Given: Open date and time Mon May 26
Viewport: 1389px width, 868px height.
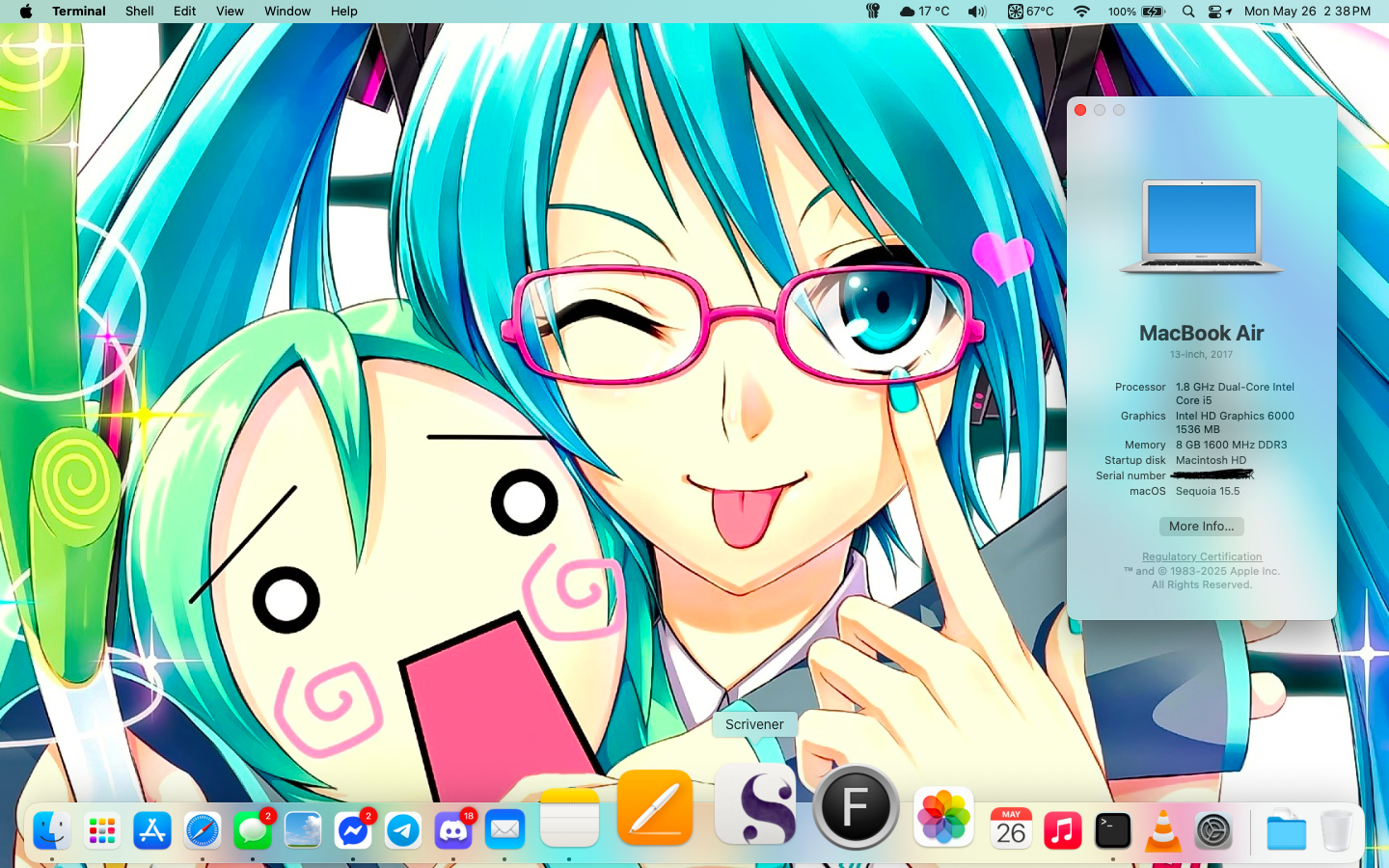Looking at the screenshot, I should tap(1307, 12).
